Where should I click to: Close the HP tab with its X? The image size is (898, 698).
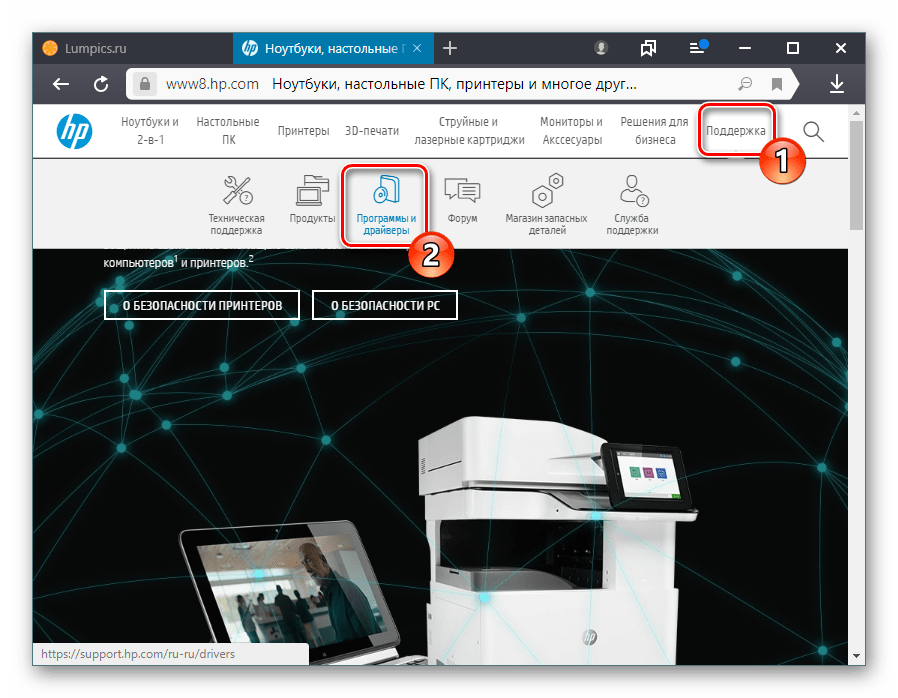tap(417, 48)
